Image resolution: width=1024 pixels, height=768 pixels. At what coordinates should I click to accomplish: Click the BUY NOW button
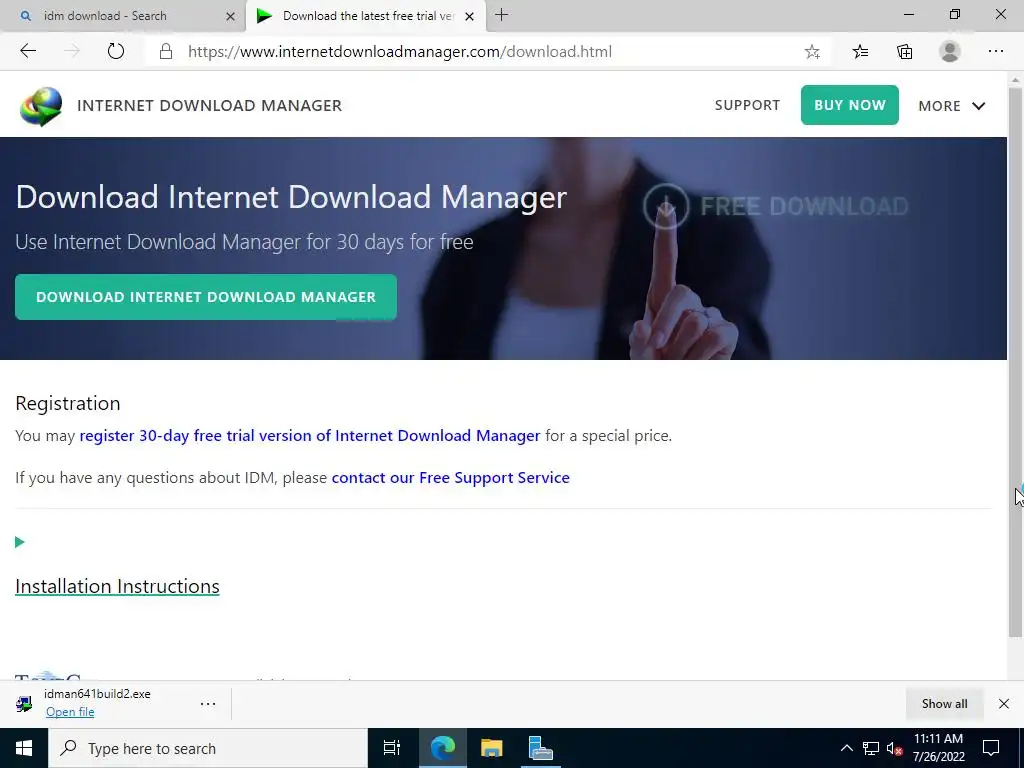pos(850,105)
